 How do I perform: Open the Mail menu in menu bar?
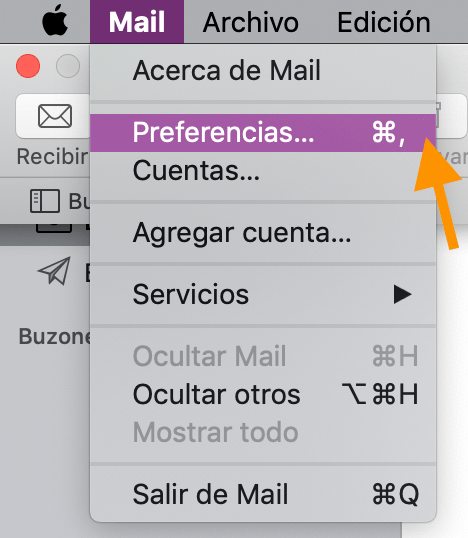(x=137, y=22)
